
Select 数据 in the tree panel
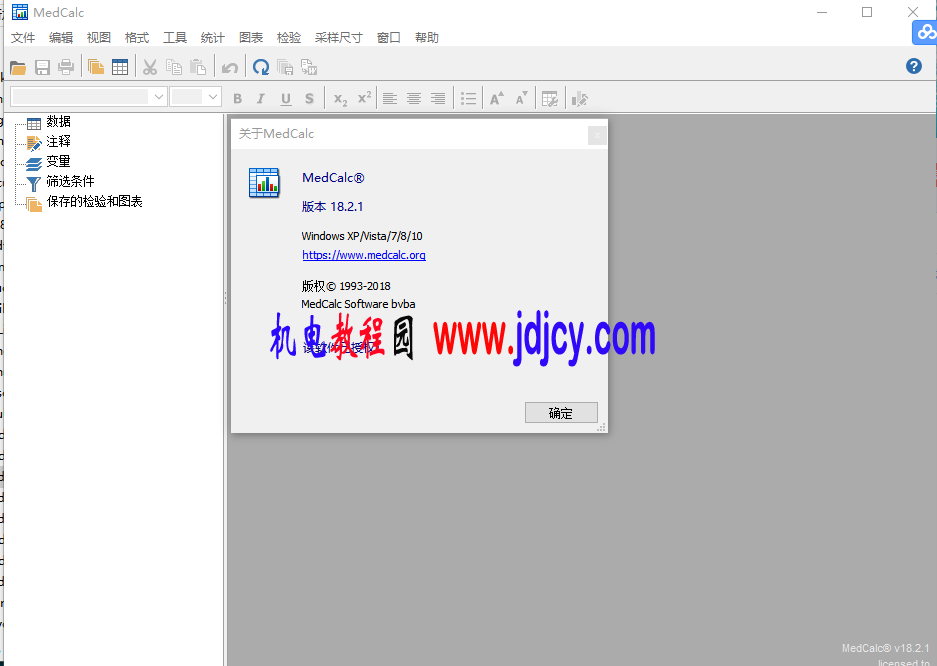59,121
